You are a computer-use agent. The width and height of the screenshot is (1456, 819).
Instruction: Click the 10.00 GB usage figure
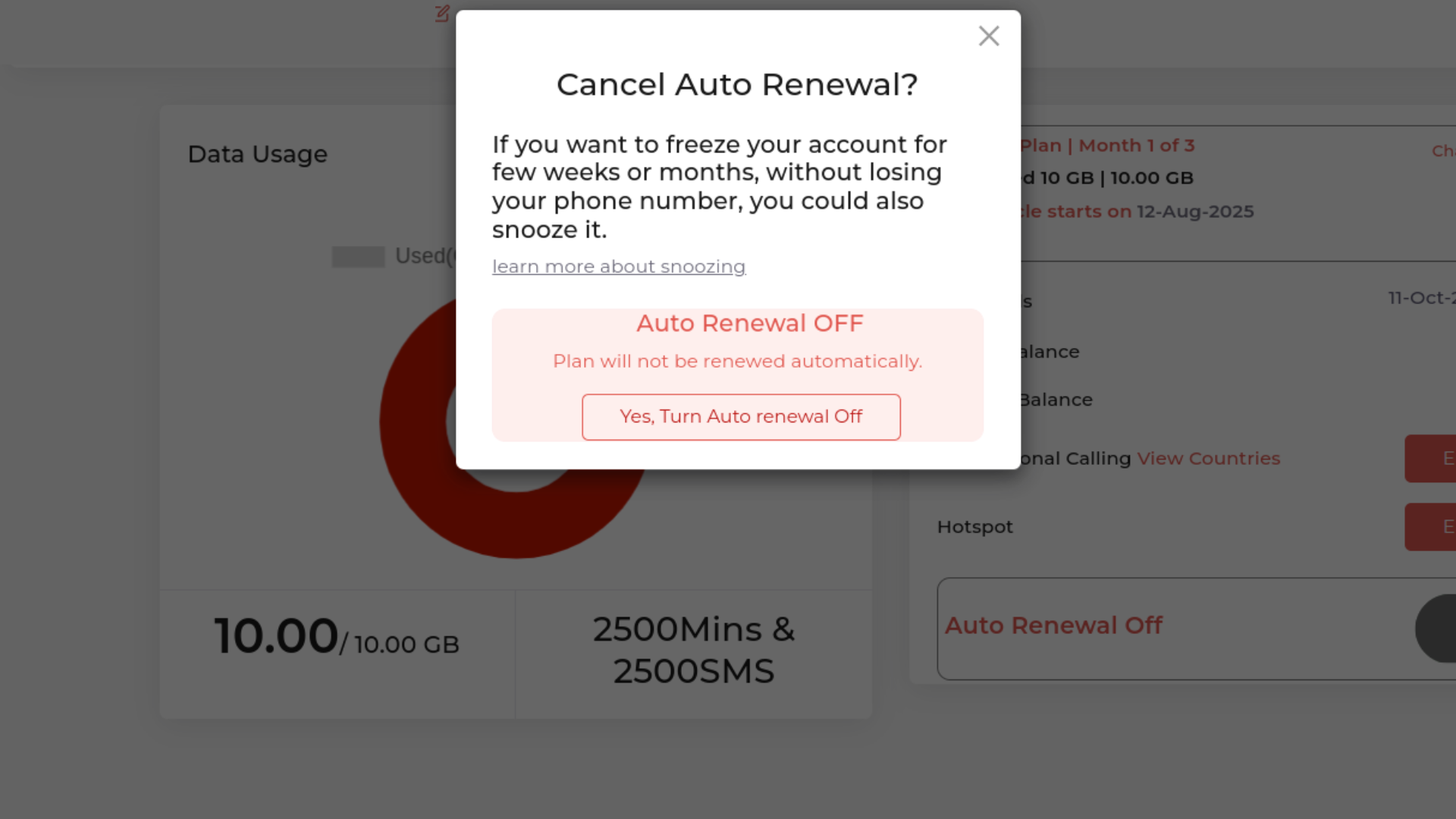pyautogui.click(x=337, y=636)
